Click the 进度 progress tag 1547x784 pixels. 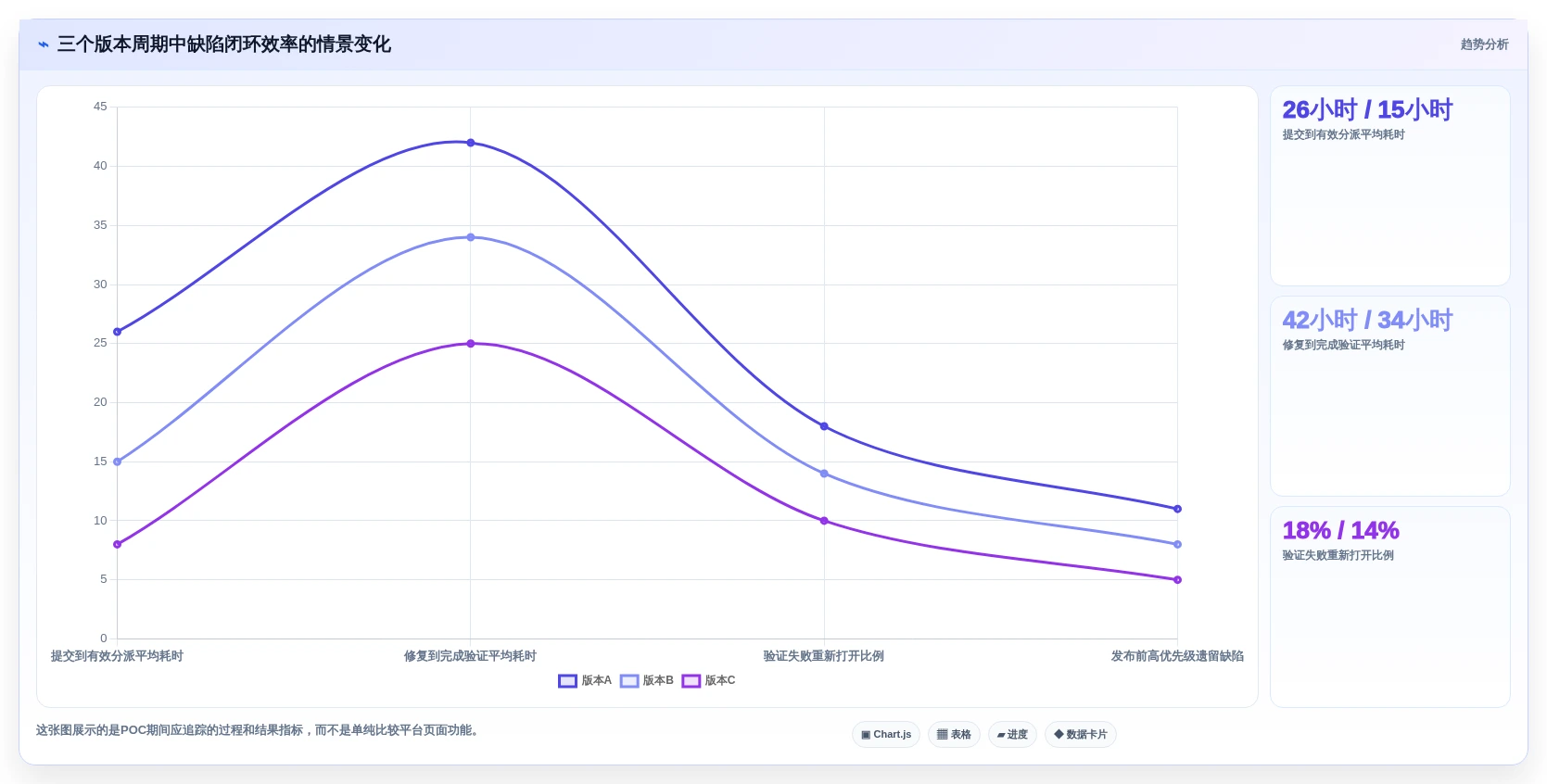[1012, 735]
